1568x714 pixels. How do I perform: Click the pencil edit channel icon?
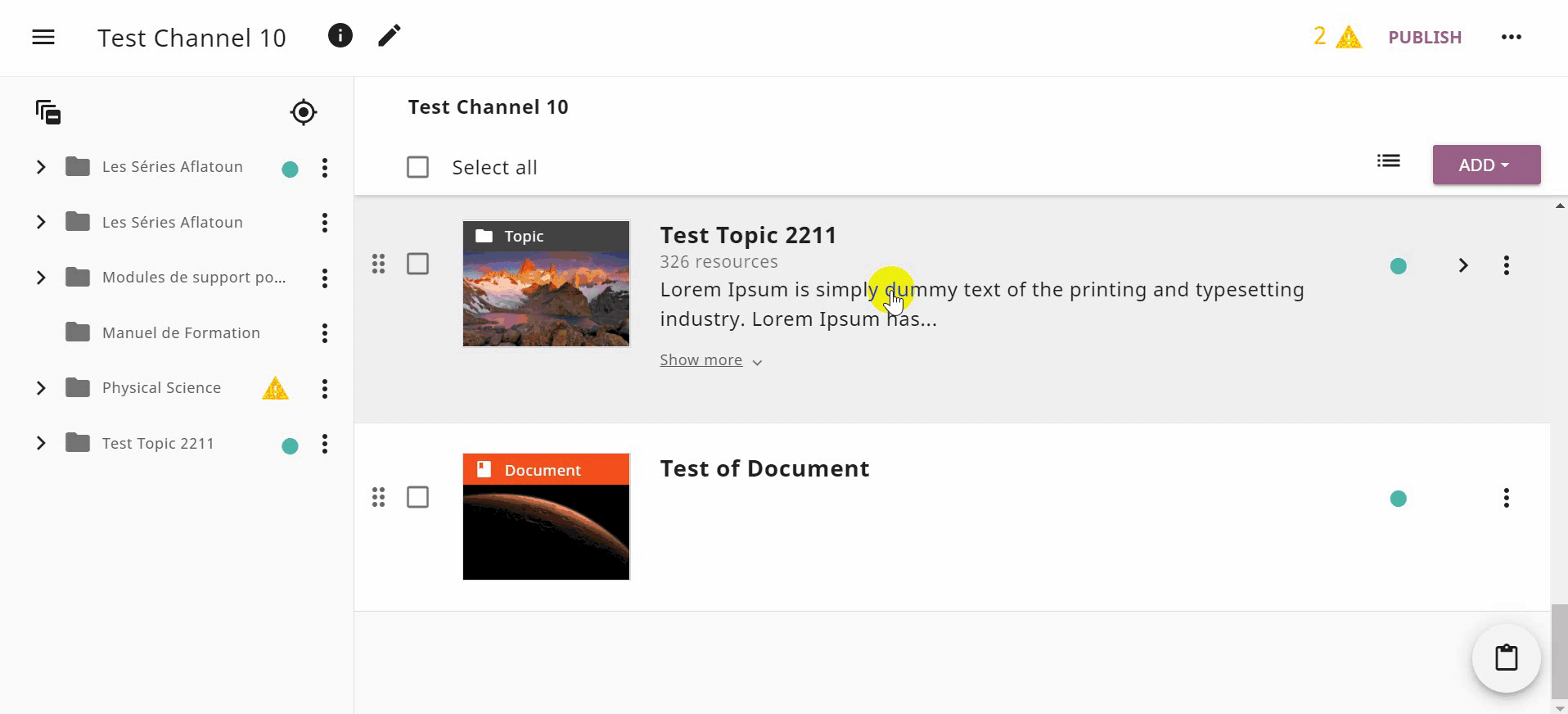pos(390,36)
